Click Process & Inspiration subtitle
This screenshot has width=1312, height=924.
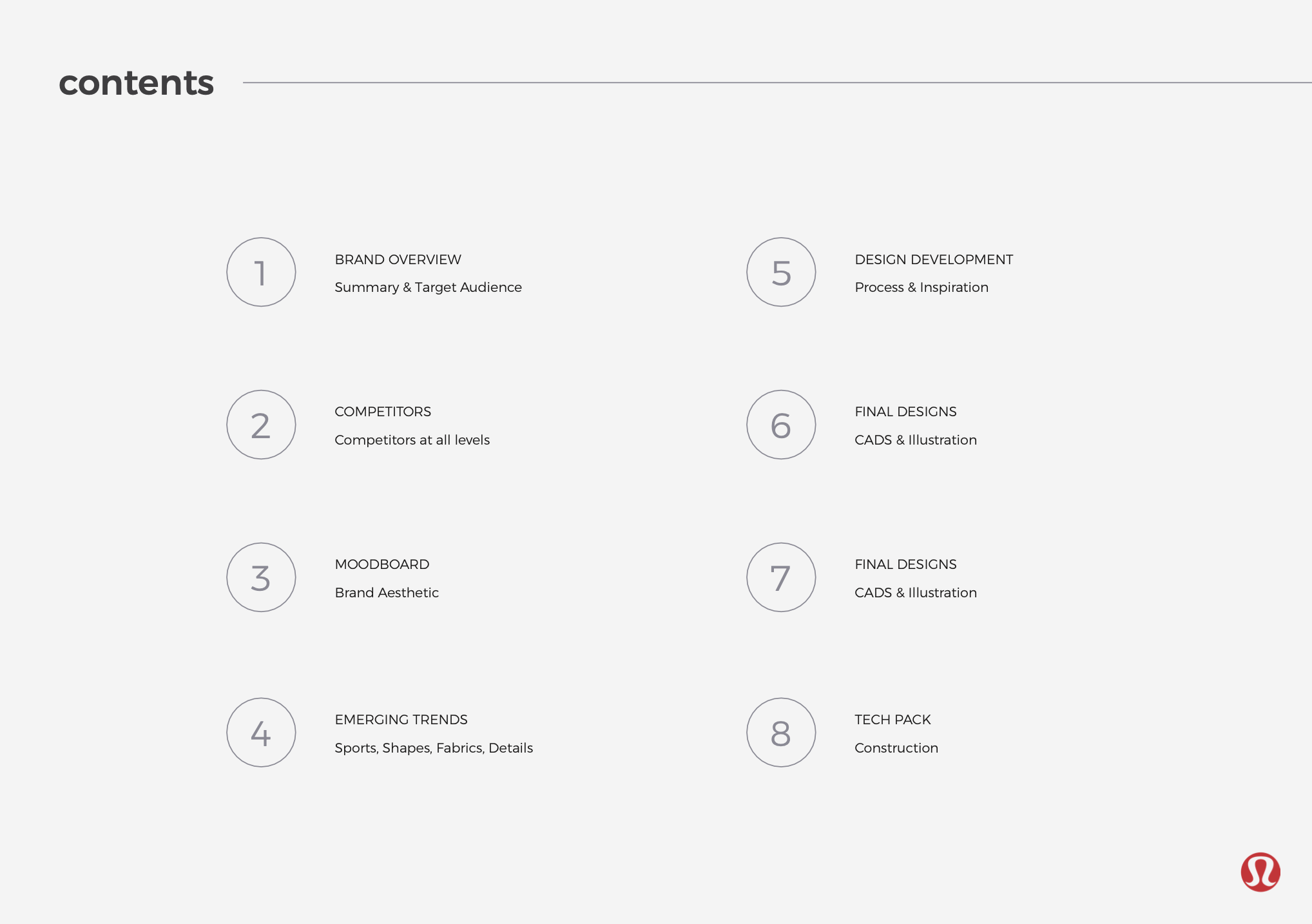coord(921,287)
